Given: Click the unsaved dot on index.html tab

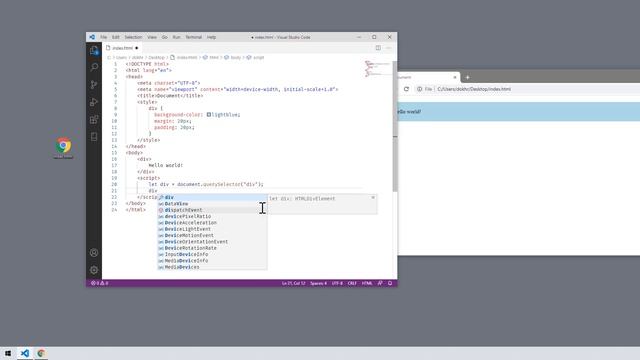Looking at the screenshot, I should pos(137,48).
